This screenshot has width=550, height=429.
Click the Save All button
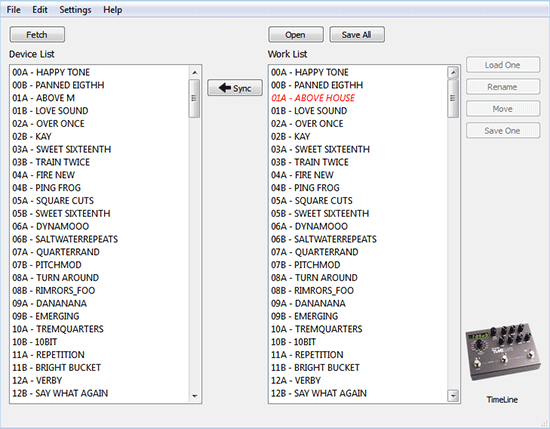click(x=357, y=34)
